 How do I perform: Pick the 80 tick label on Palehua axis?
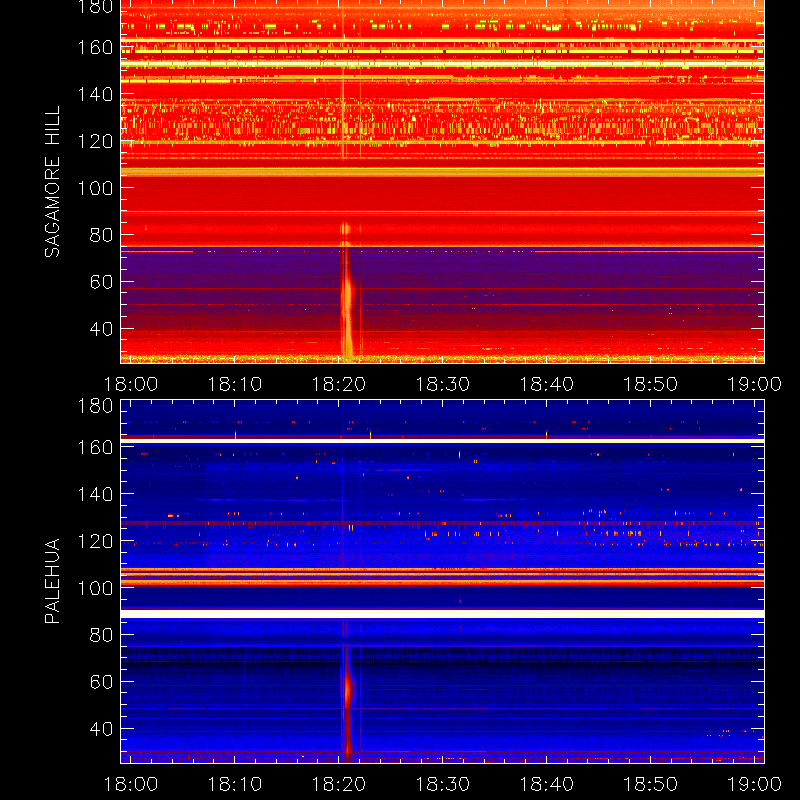pos(101,635)
